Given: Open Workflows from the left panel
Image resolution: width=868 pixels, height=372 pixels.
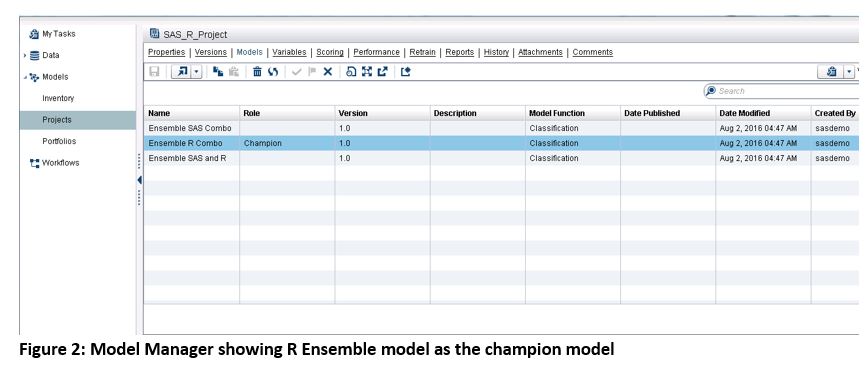Looking at the screenshot, I should (60, 163).
